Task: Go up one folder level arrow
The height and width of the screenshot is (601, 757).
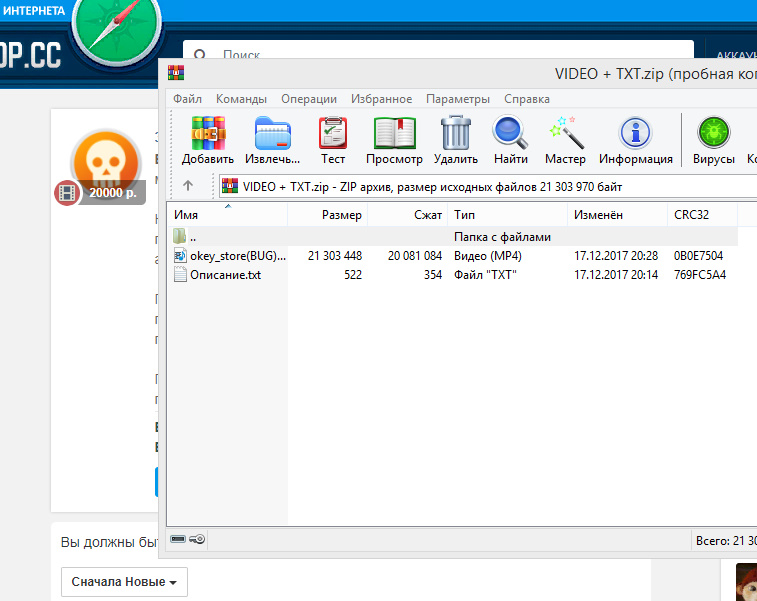Action: point(188,186)
